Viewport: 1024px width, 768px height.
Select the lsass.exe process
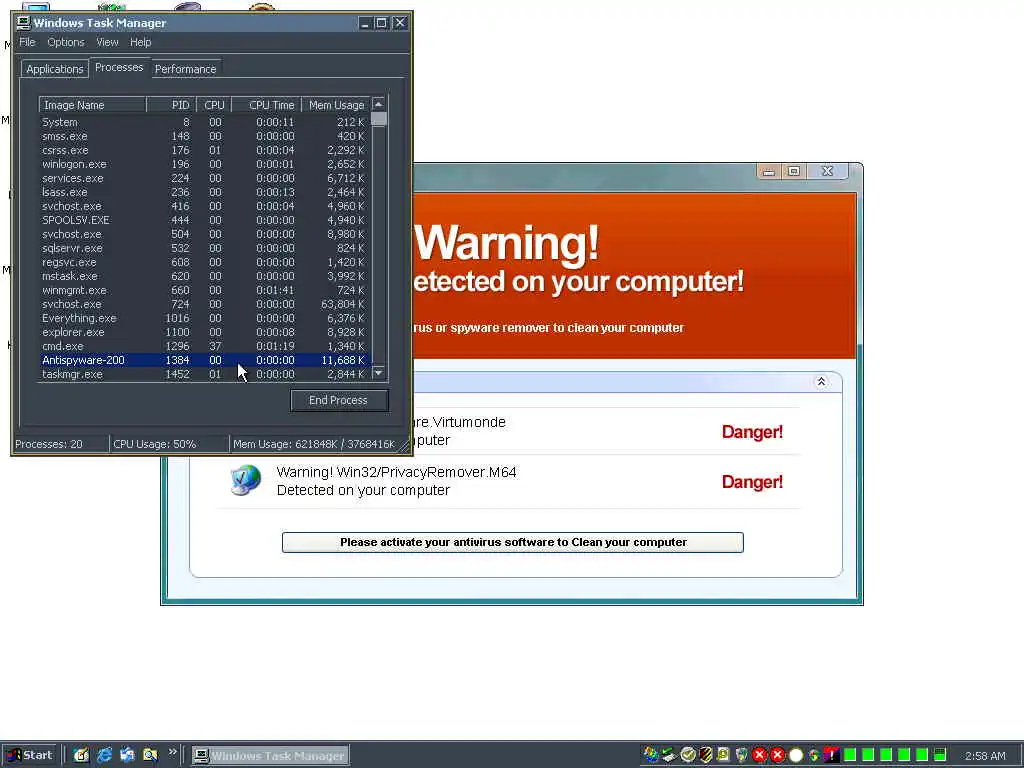coord(204,193)
